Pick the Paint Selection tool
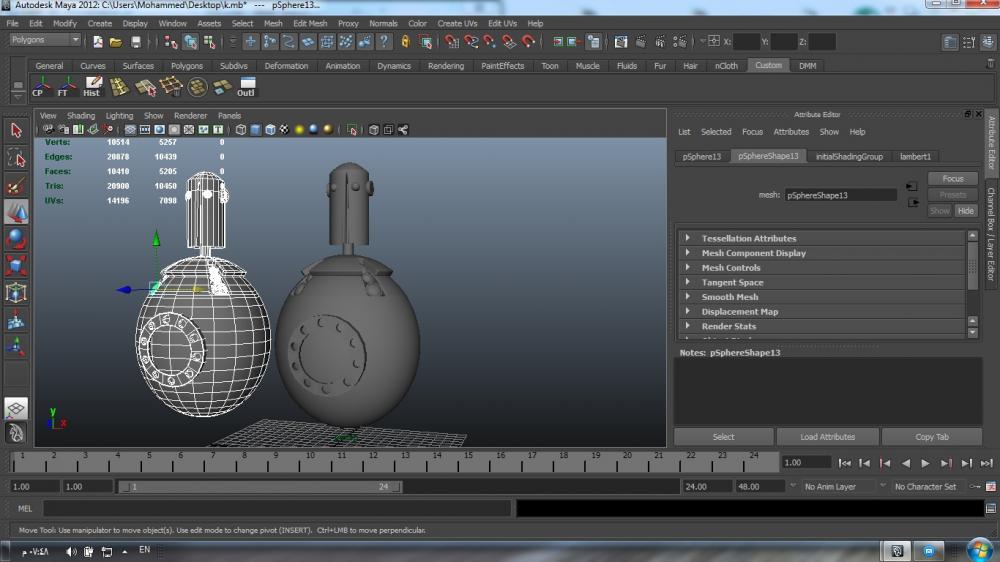Image resolution: width=1000 pixels, height=562 pixels. tap(16, 186)
